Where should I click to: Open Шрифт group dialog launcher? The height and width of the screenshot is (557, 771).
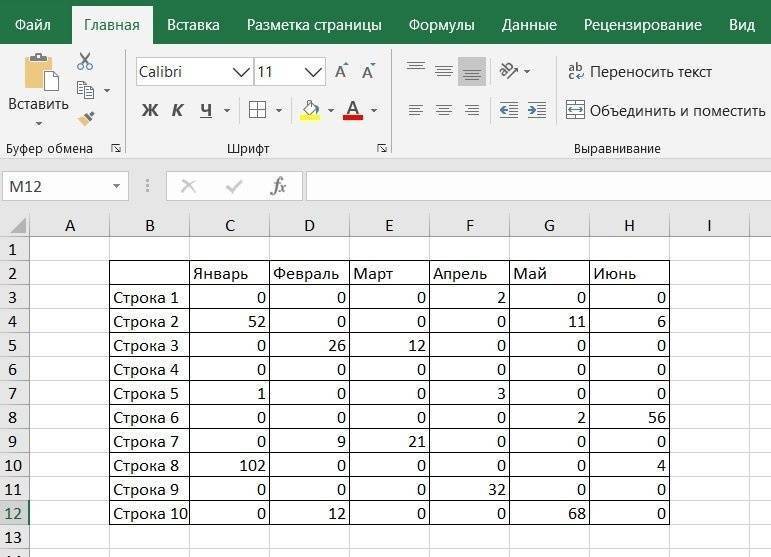click(x=382, y=148)
